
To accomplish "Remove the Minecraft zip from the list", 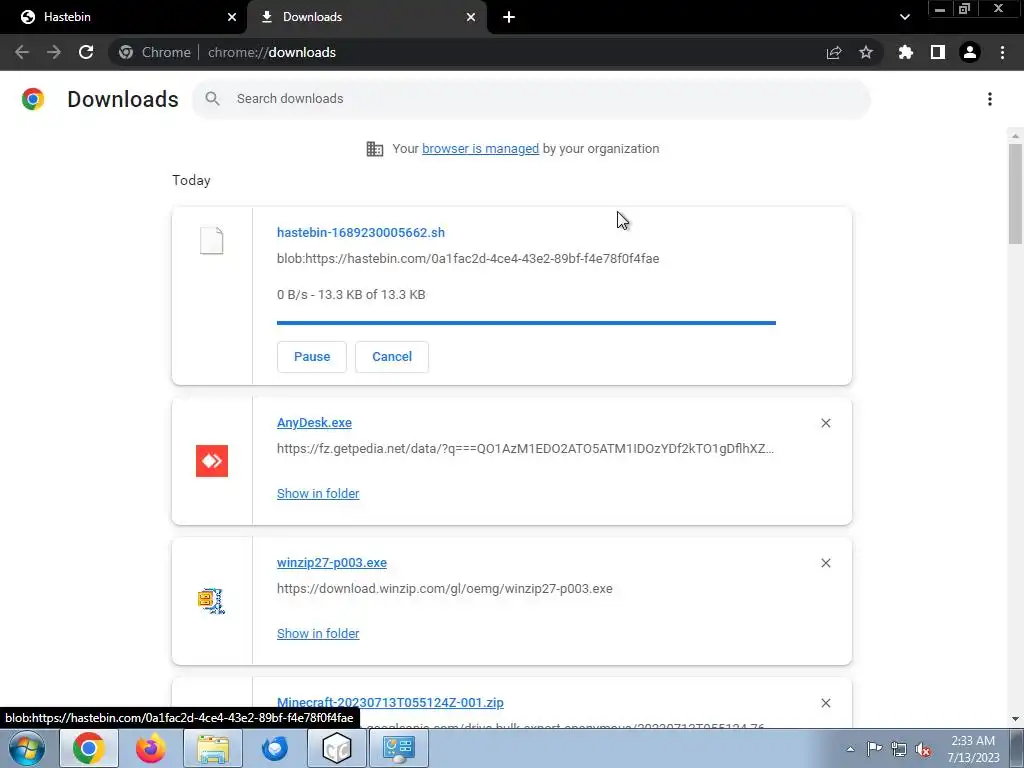I will pos(826,703).
